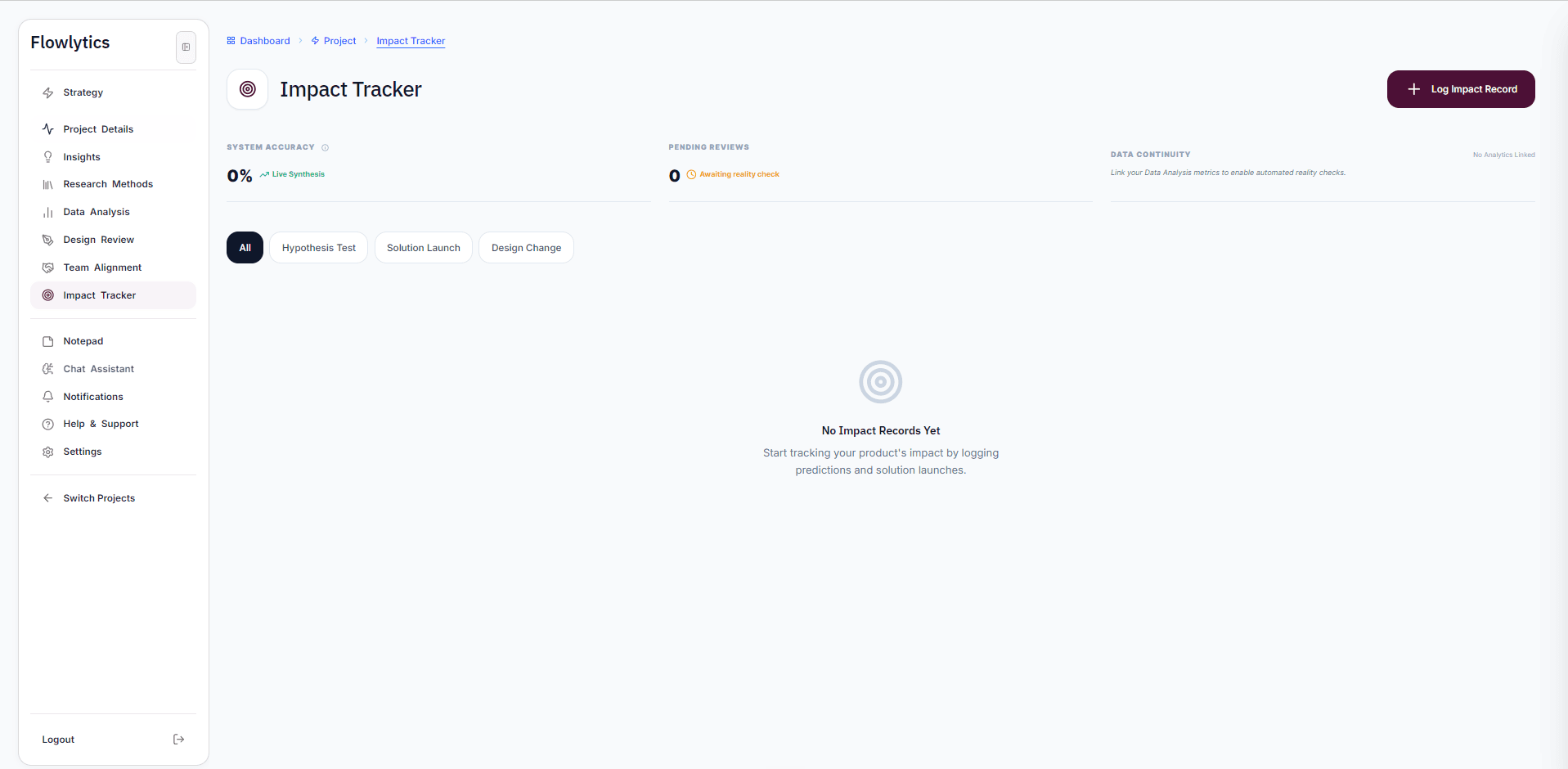
Task: Click the Insights lightbulb icon
Action: [x=48, y=157]
